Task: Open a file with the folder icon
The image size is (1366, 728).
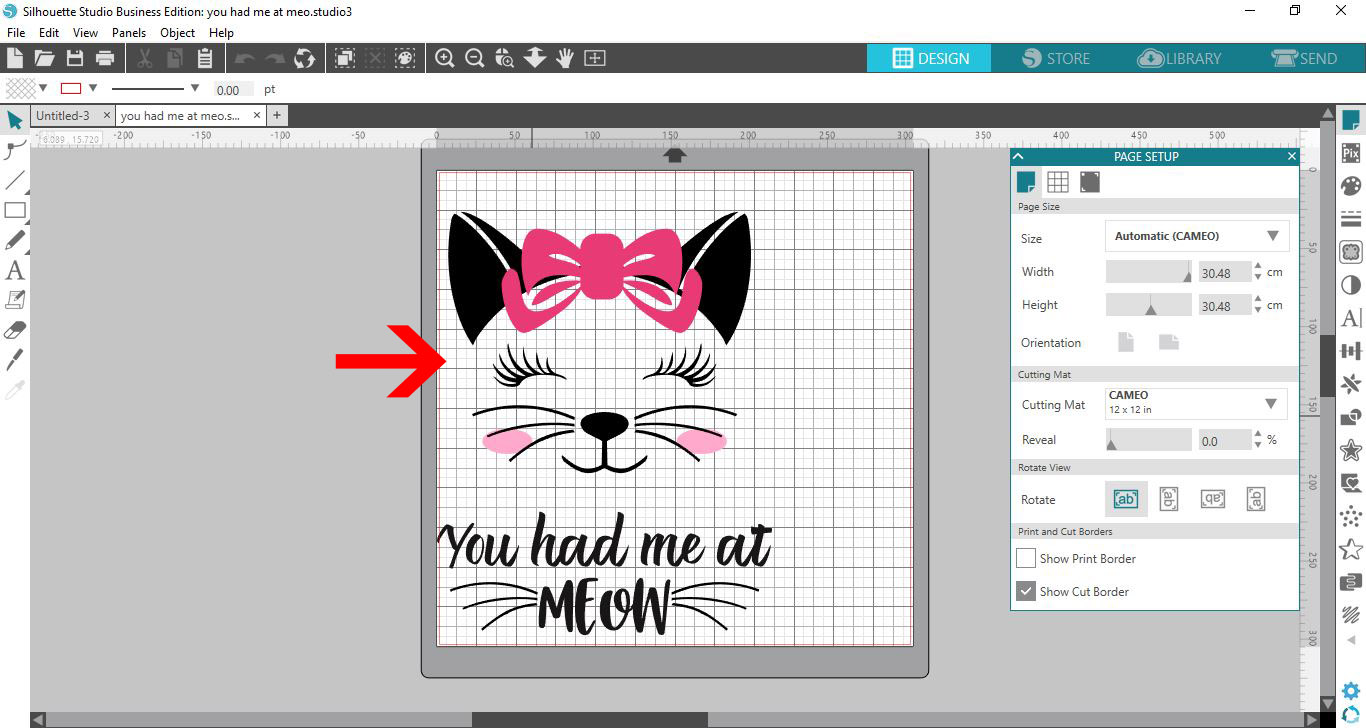Action: (44, 58)
